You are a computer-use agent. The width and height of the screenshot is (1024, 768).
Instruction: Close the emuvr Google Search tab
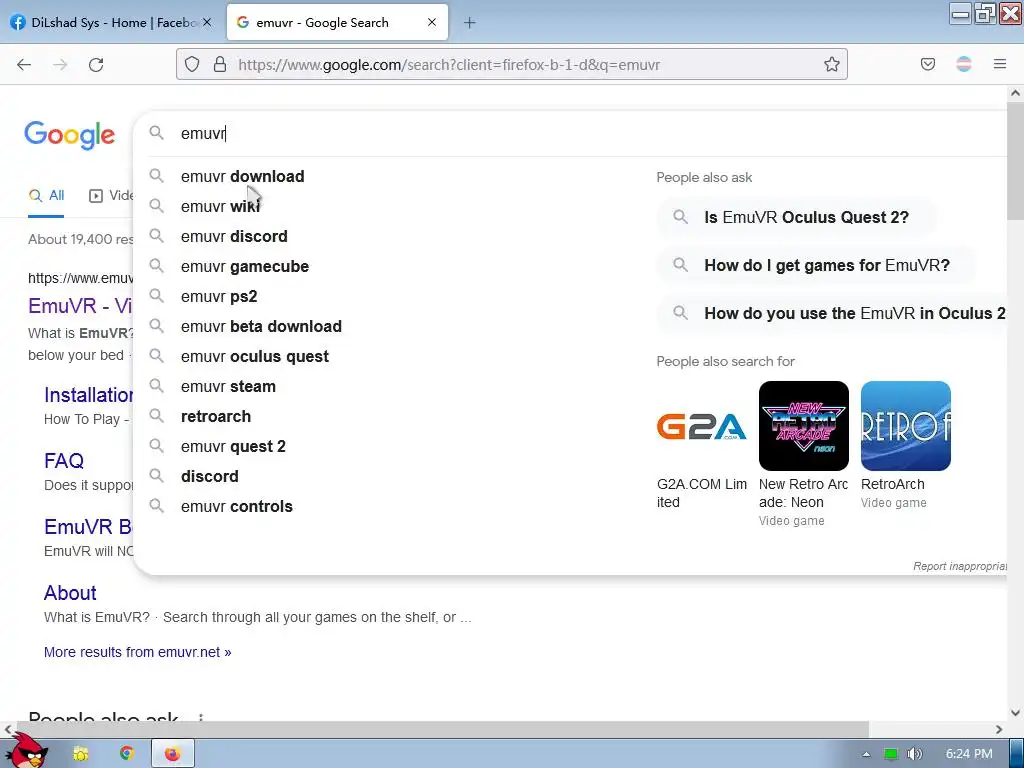[432, 22]
